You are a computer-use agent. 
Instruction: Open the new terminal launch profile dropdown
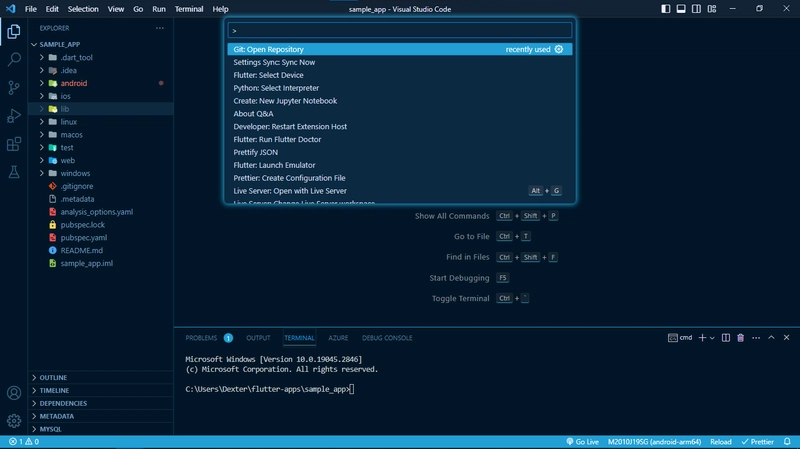coord(713,338)
